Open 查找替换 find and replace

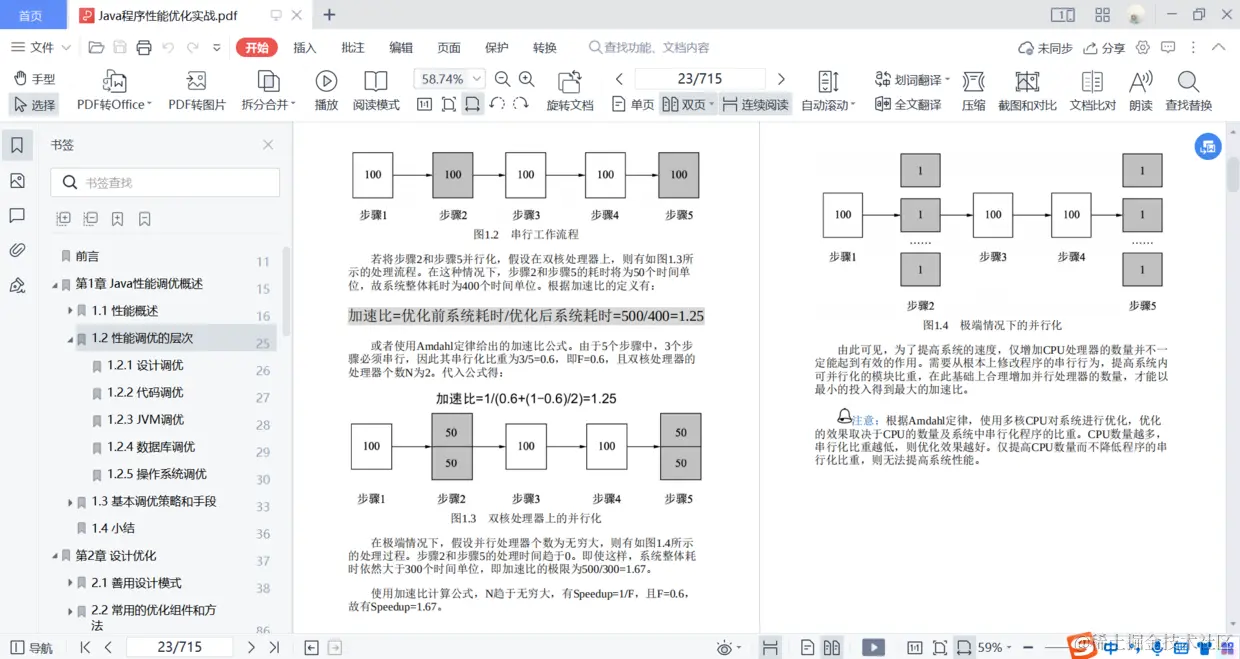pos(1188,92)
